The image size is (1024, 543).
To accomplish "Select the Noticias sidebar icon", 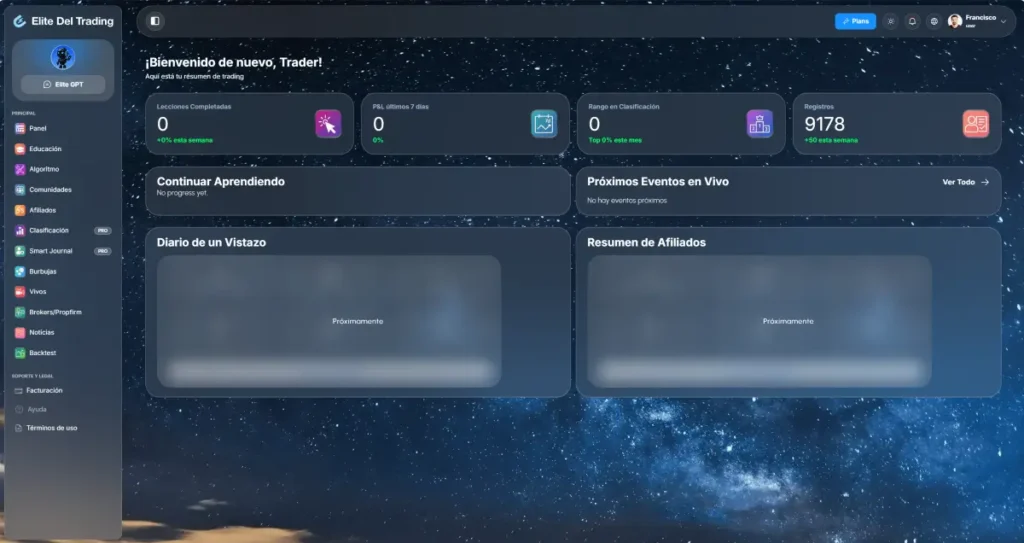I will (x=20, y=333).
